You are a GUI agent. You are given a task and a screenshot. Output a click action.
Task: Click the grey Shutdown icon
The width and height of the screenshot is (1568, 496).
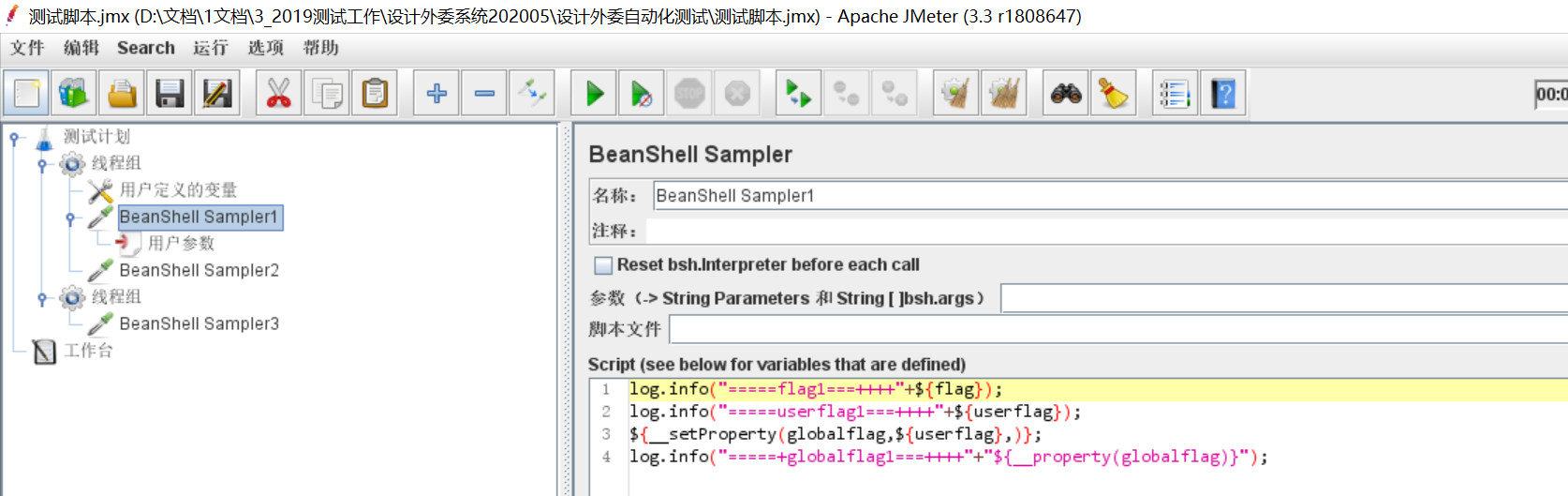[737, 93]
